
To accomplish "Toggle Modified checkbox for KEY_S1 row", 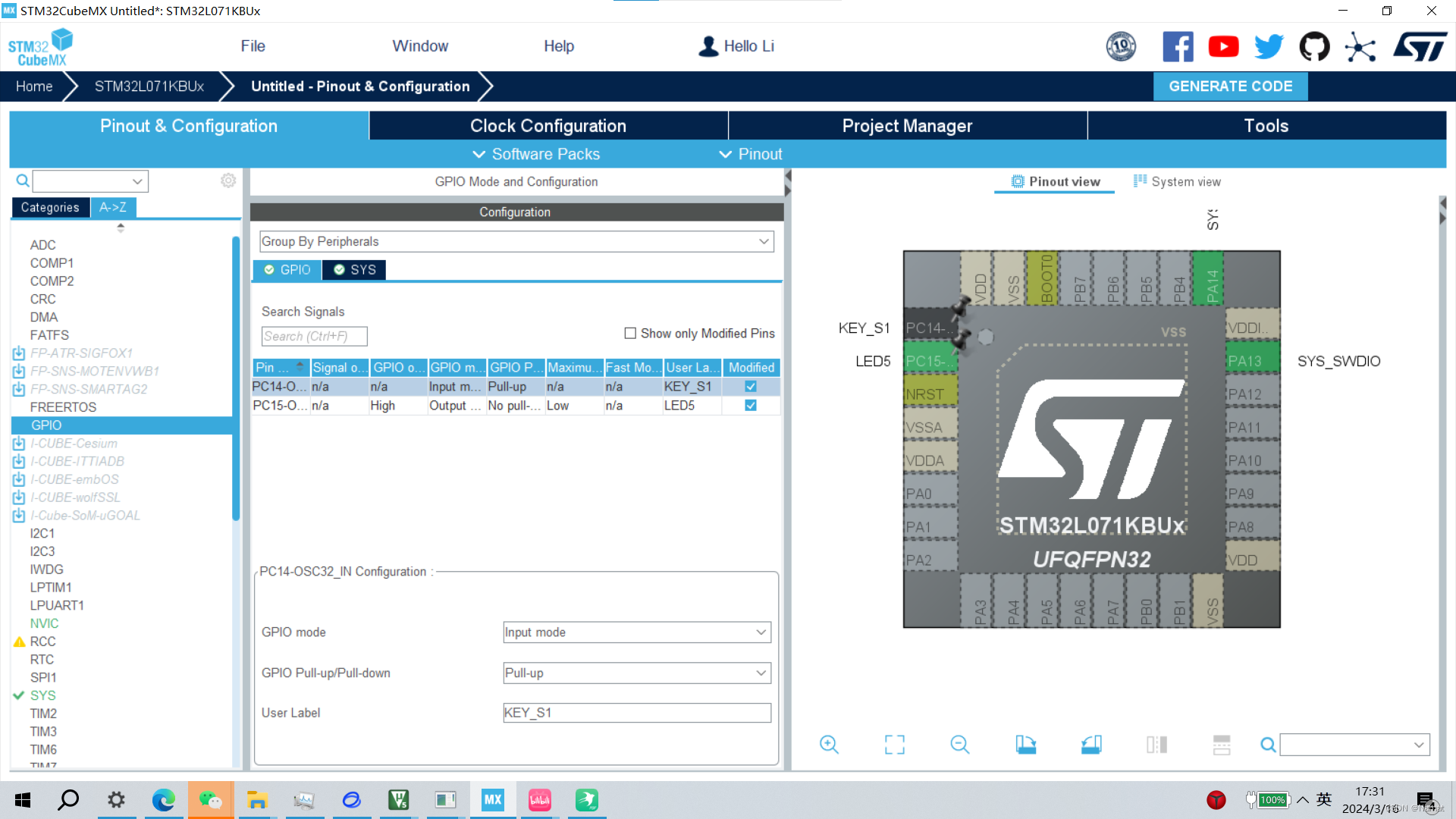I will tap(751, 387).
